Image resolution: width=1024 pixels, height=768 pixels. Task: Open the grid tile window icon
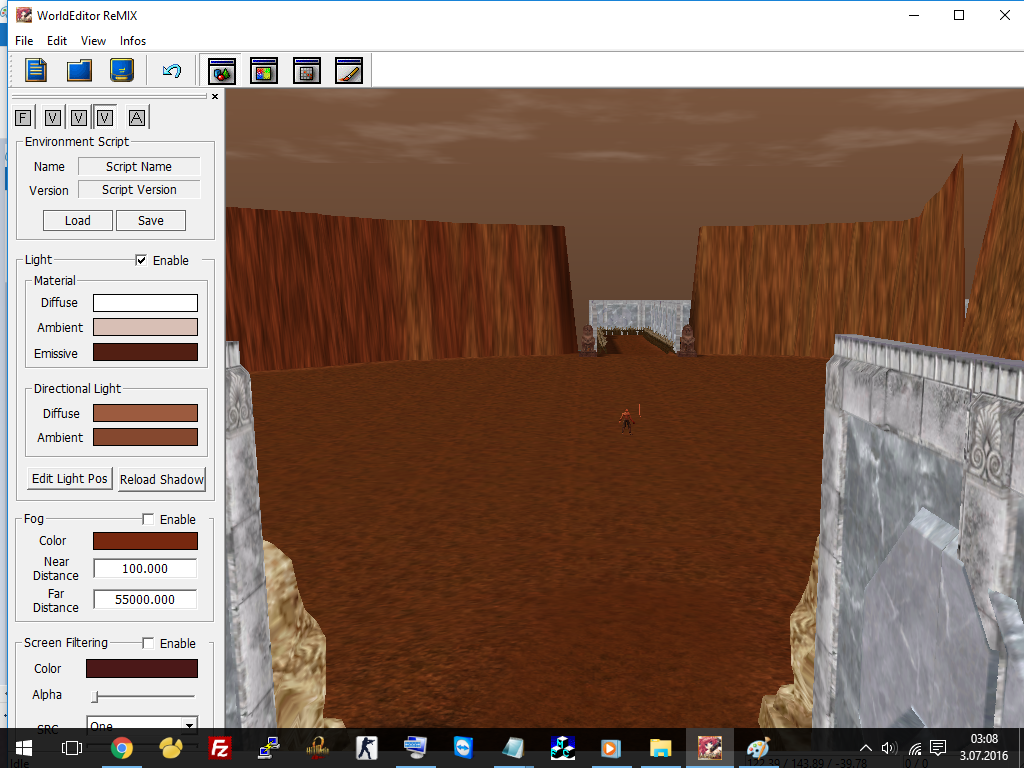pos(306,71)
